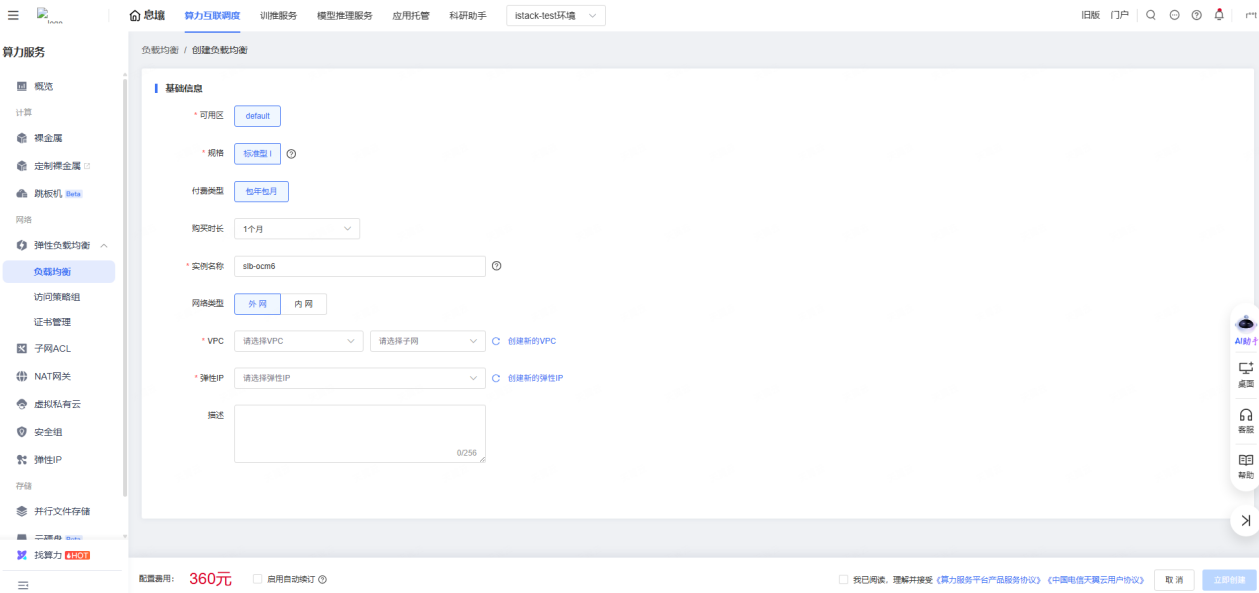Viewport: 1259px width, 593px height.
Task: Click the 取消 button
Action: (1174, 579)
